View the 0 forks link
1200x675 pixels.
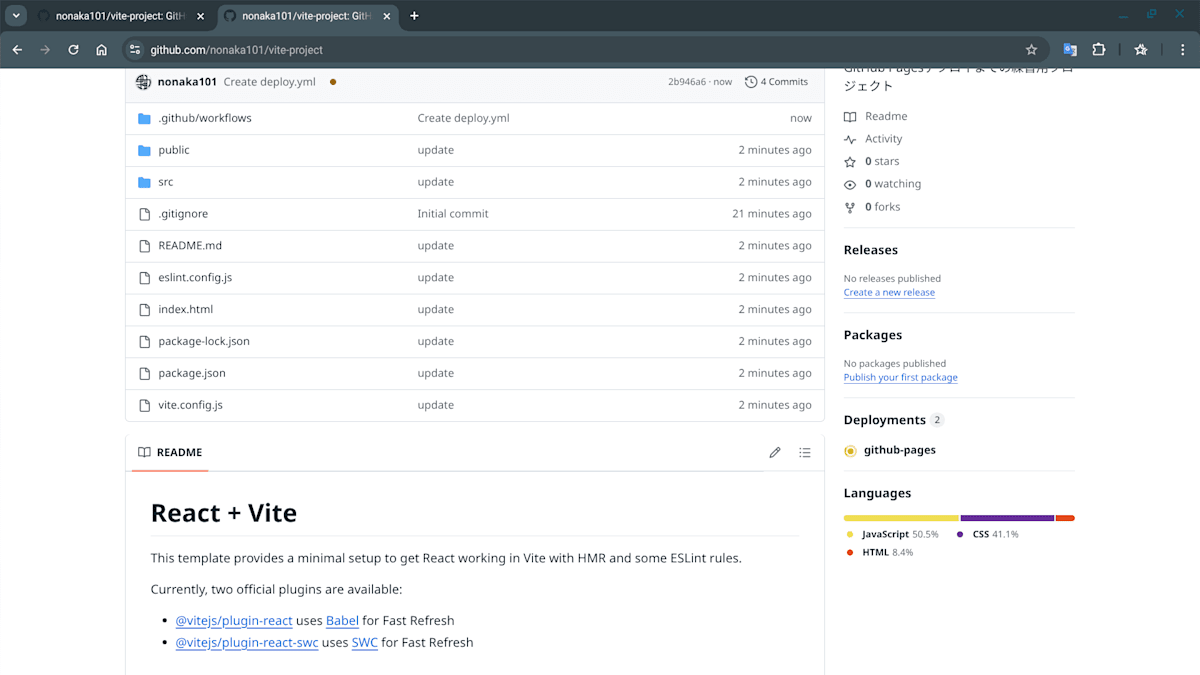[872, 208]
